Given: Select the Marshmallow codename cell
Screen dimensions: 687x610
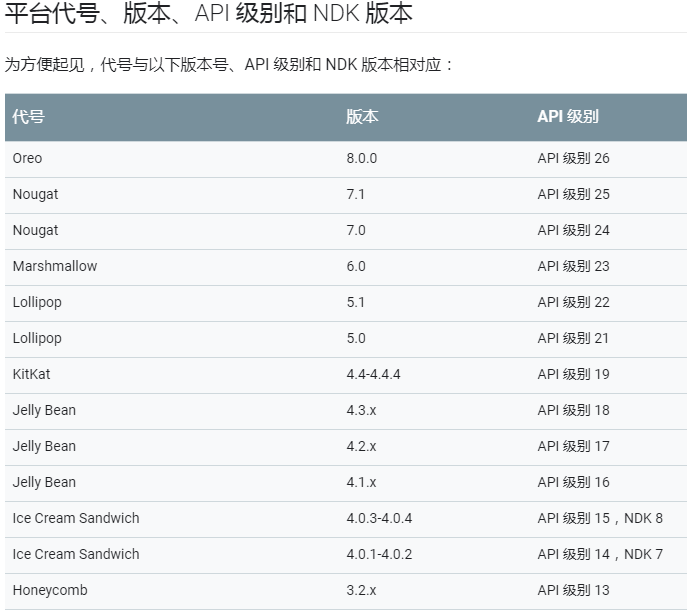Looking at the screenshot, I should [55, 266].
